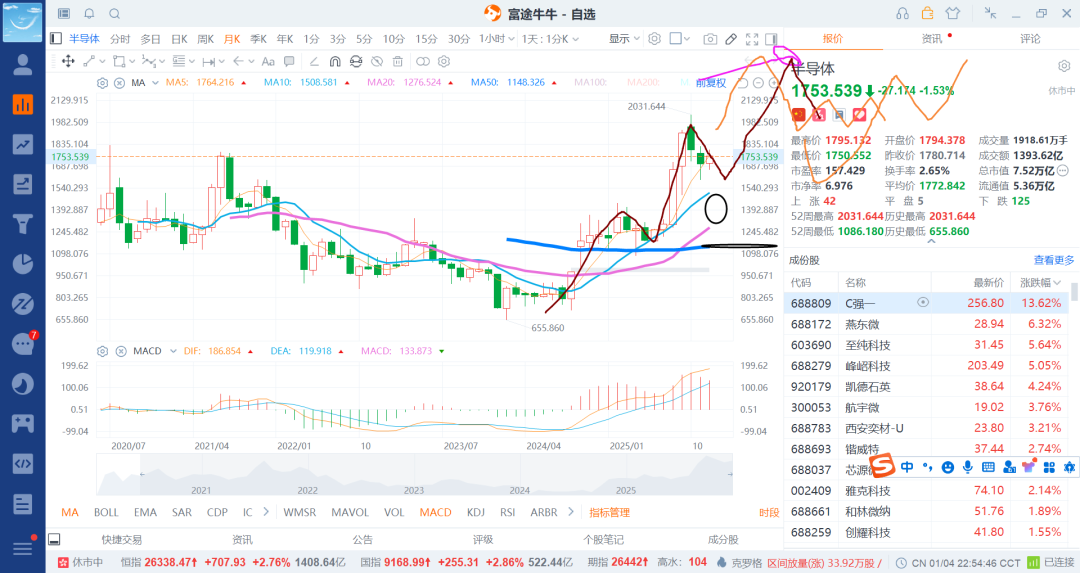
Task: Toggle the right side panel layout icon
Action: pos(771,39)
